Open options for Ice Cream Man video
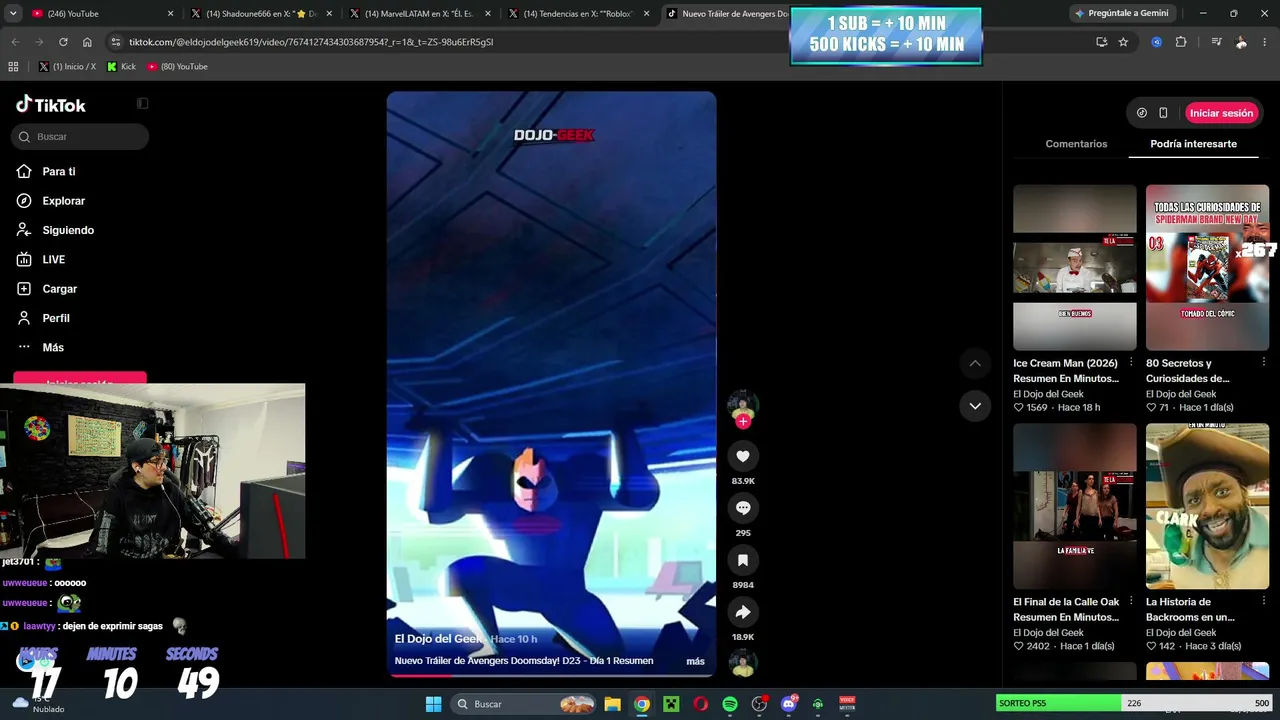This screenshot has width=1280, height=720. point(1131,363)
